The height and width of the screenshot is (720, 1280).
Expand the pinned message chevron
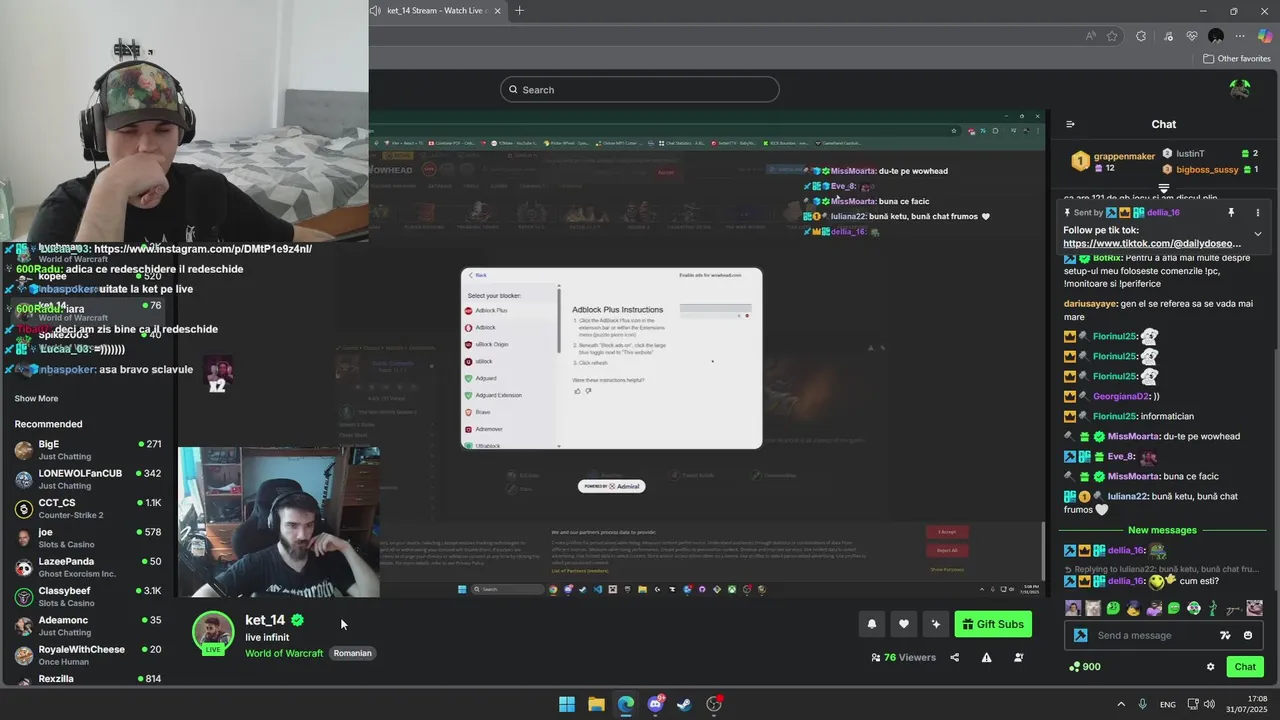coord(1258,234)
